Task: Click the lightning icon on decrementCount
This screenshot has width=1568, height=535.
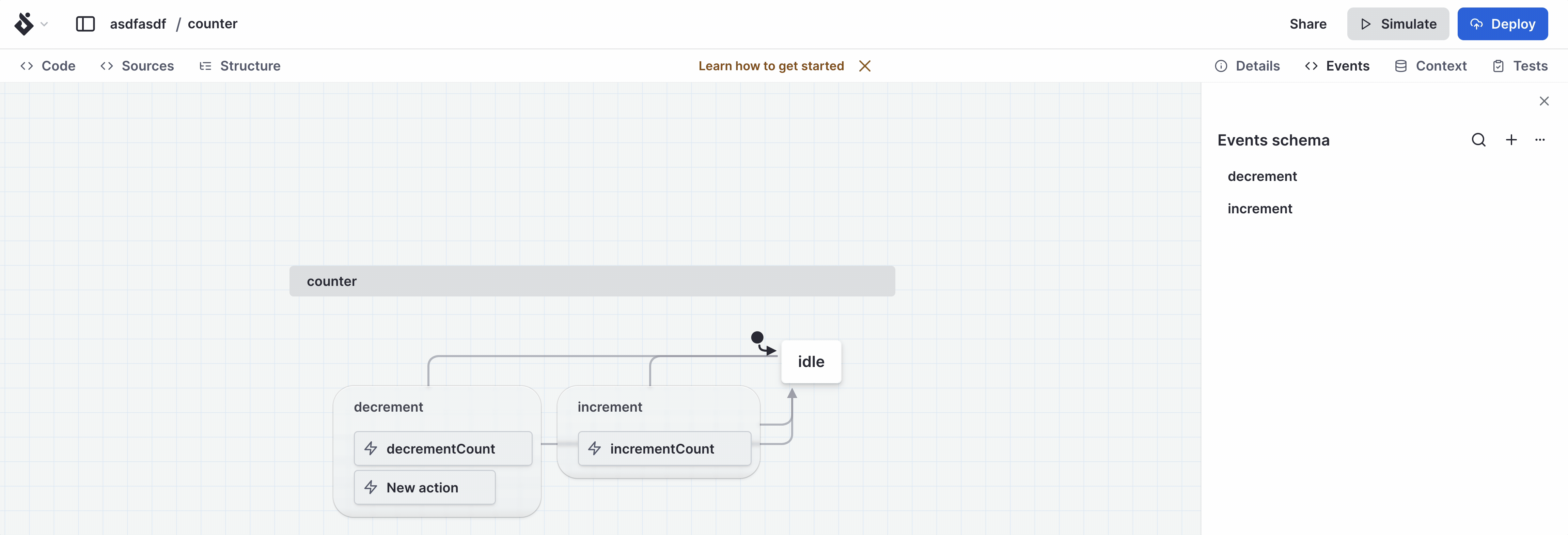Action: (x=371, y=448)
